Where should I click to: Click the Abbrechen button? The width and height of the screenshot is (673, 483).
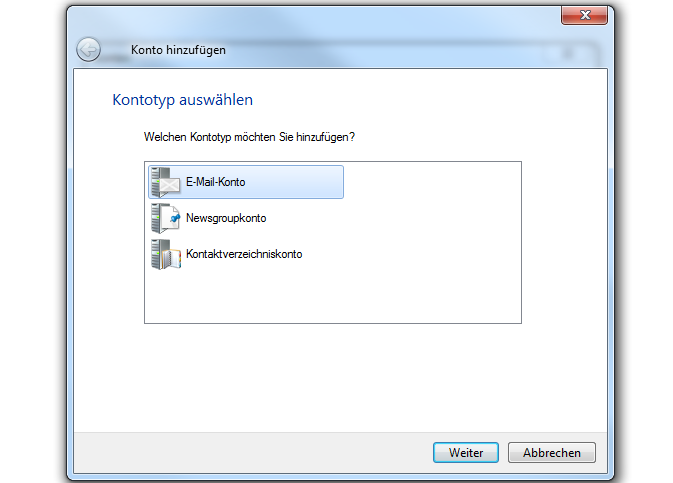(552, 453)
